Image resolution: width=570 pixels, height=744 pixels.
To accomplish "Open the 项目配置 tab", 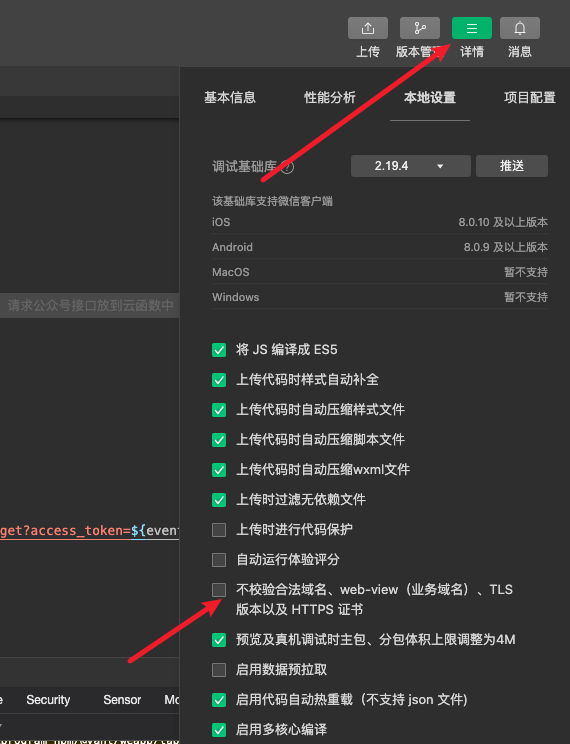I will click(530, 97).
